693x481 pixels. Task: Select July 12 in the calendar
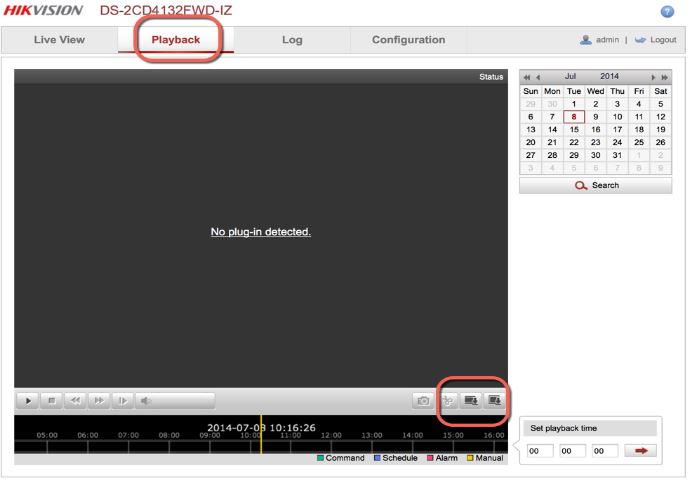pyautogui.click(x=660, y=117)
